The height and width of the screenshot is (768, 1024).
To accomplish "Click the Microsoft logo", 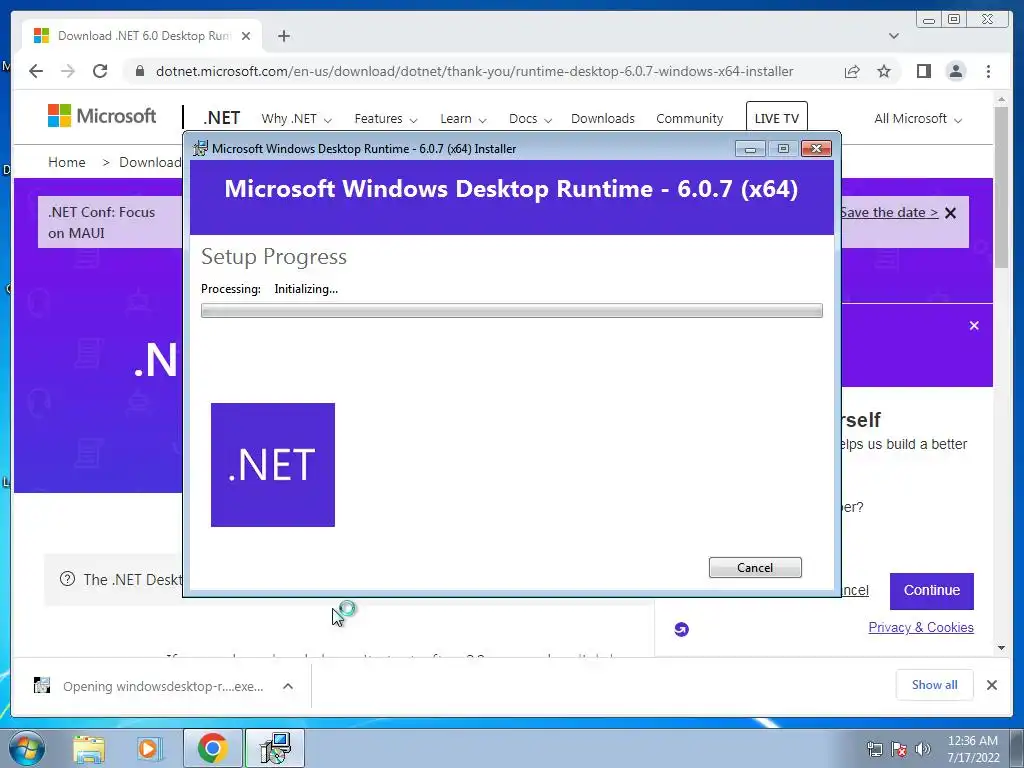I will pos(102,116).
